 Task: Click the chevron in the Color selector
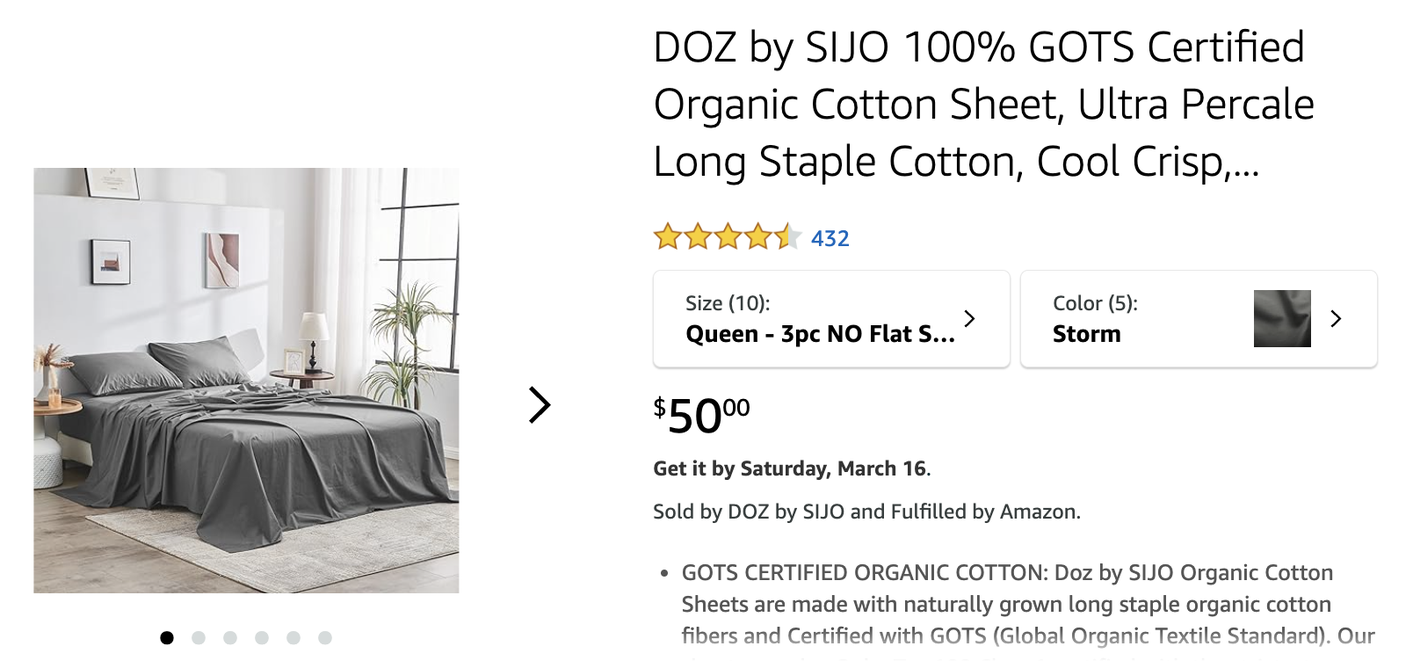pyautogui.click(x=1336, y=319)
